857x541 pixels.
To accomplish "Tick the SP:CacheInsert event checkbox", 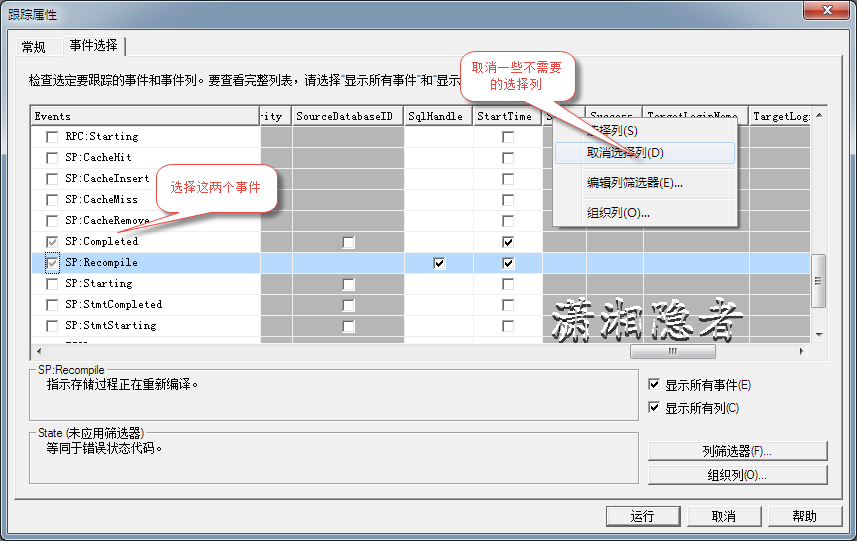I will [52, 179].
